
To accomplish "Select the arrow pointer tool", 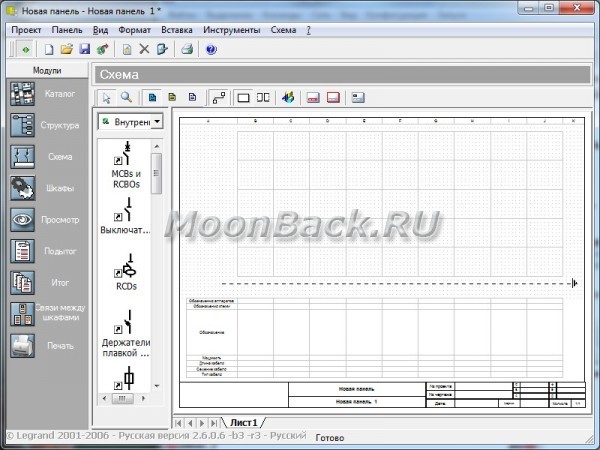I will [x=106, y=98].
